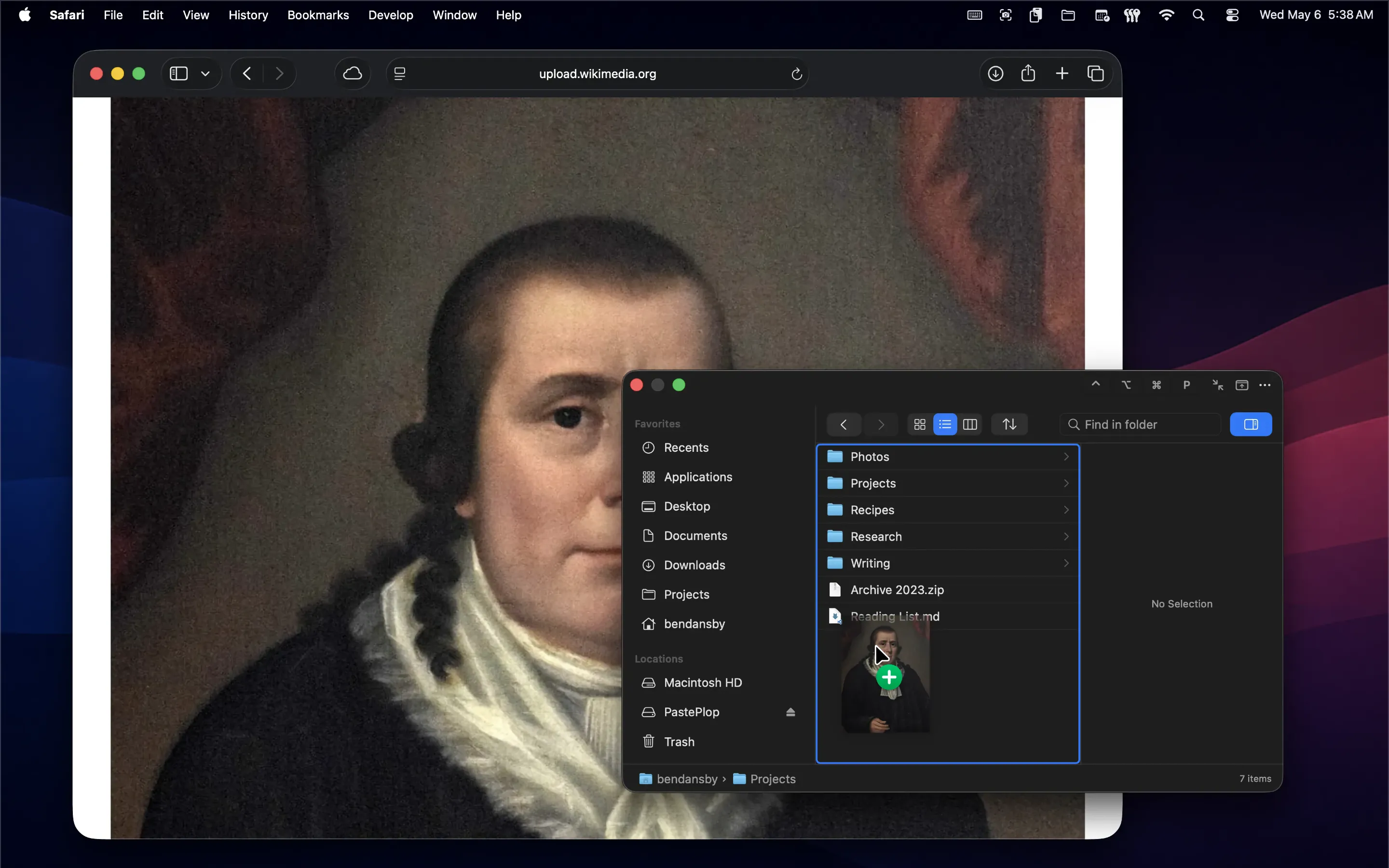The width and height of the screenshot is (1389, 868).
Task: Go back in the file browser panel
Action: point(843,424)
